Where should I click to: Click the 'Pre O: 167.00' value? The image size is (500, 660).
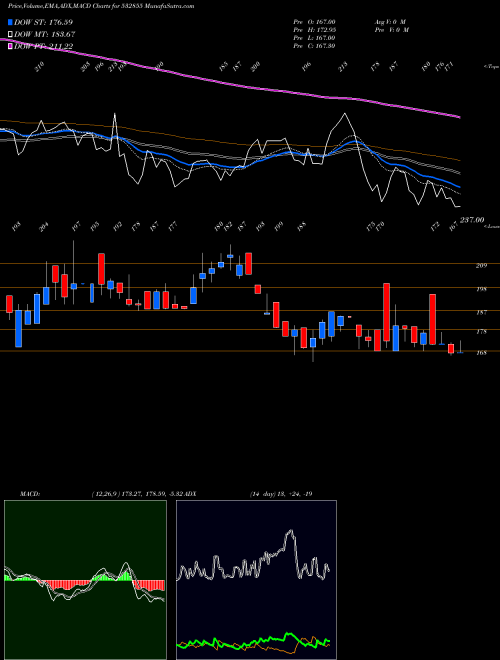314,22
